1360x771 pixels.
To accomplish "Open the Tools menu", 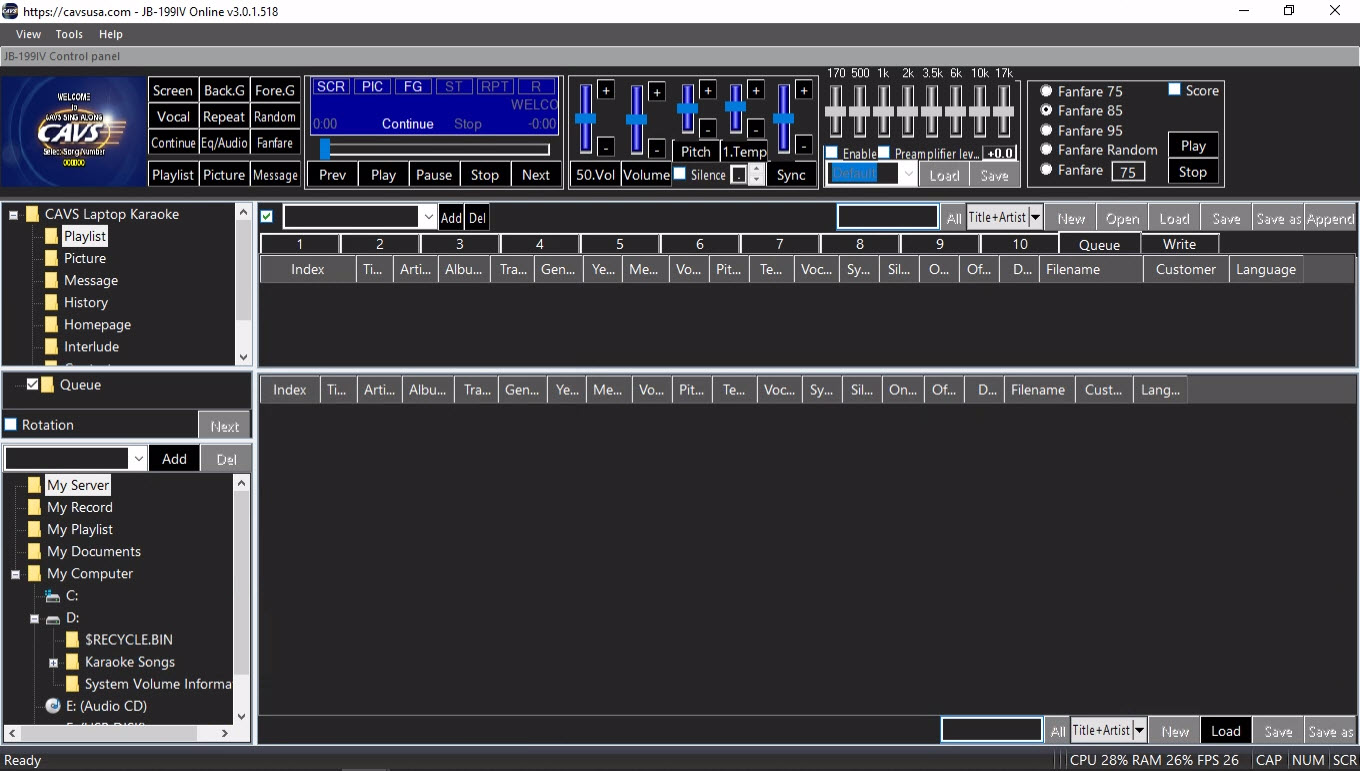I will tap(69, 34).
